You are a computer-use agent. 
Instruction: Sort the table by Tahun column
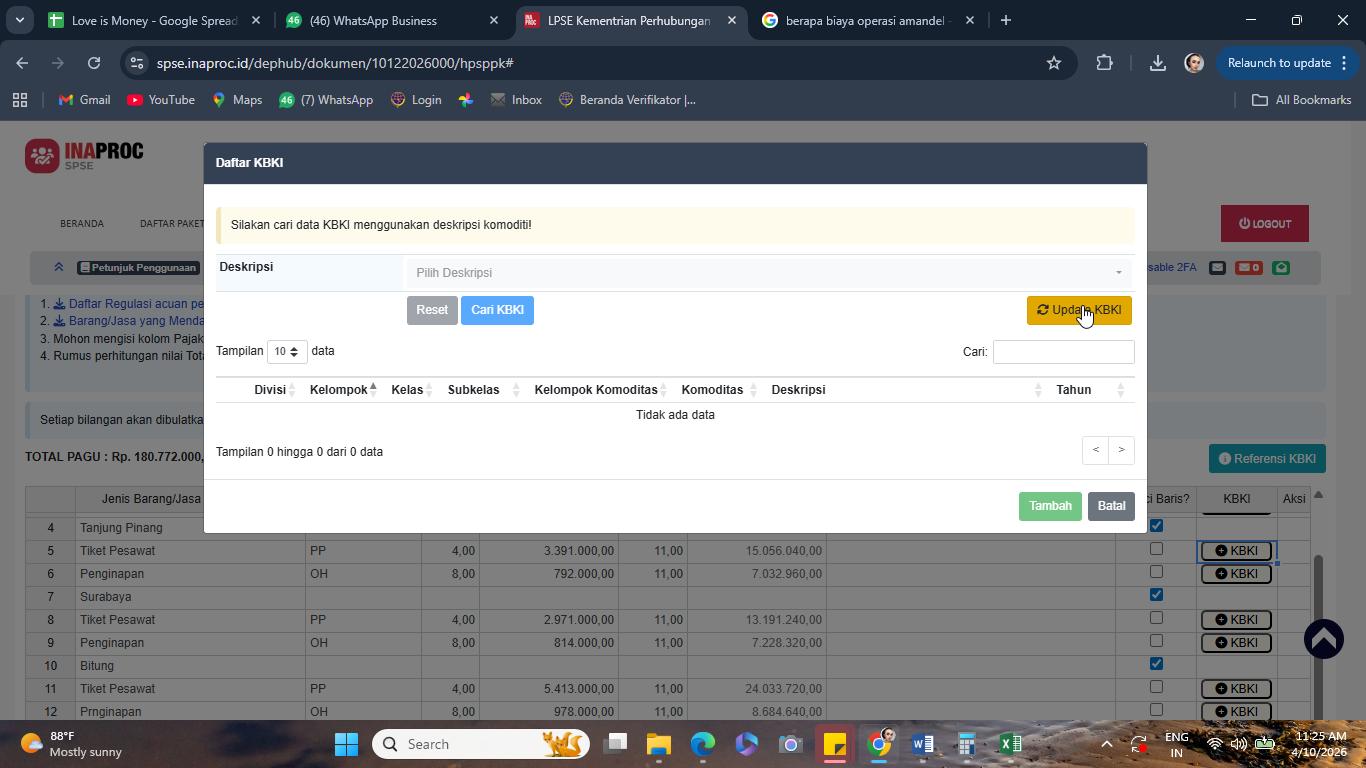[1089, 390]
